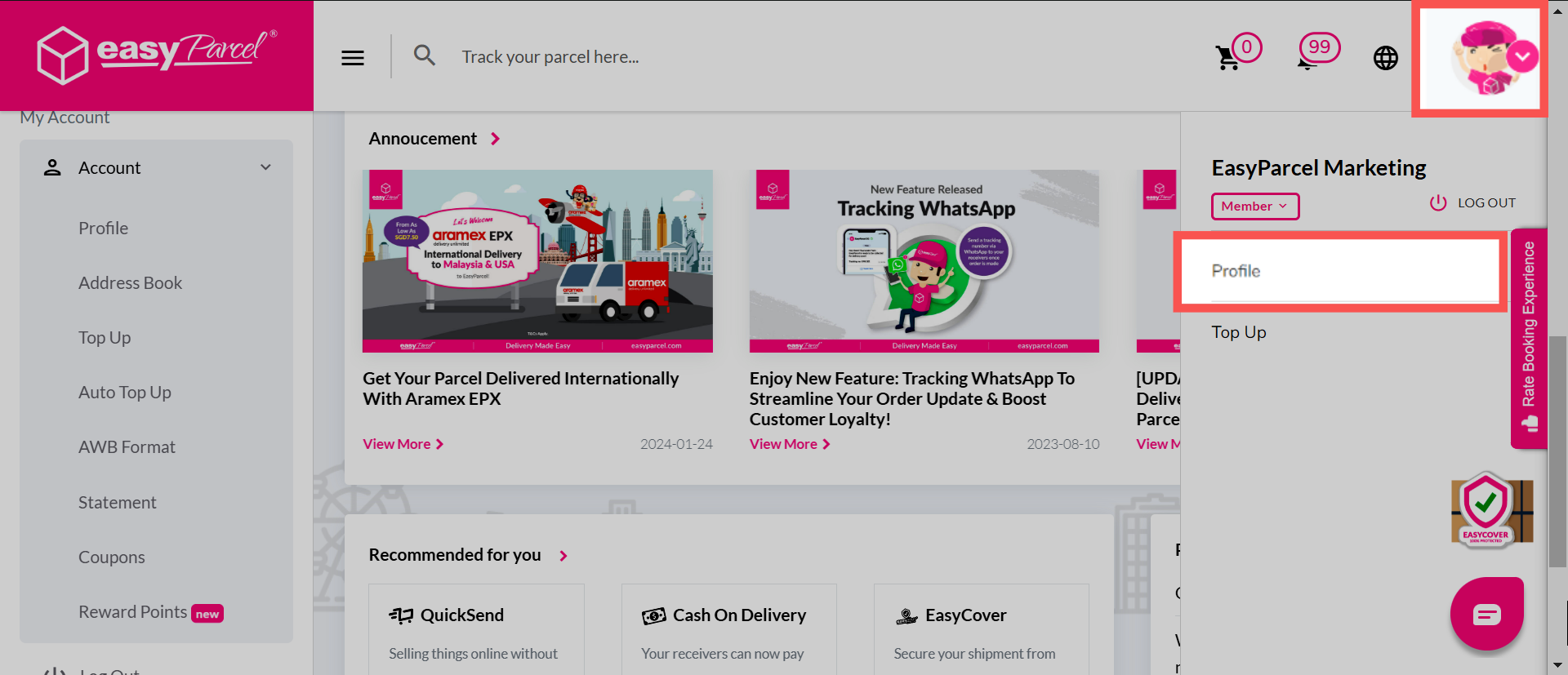The width and height of the screenshot is (1568, 675).
Task: Click the Account person icon in sidebar
Action: click(x=52, y=167)
